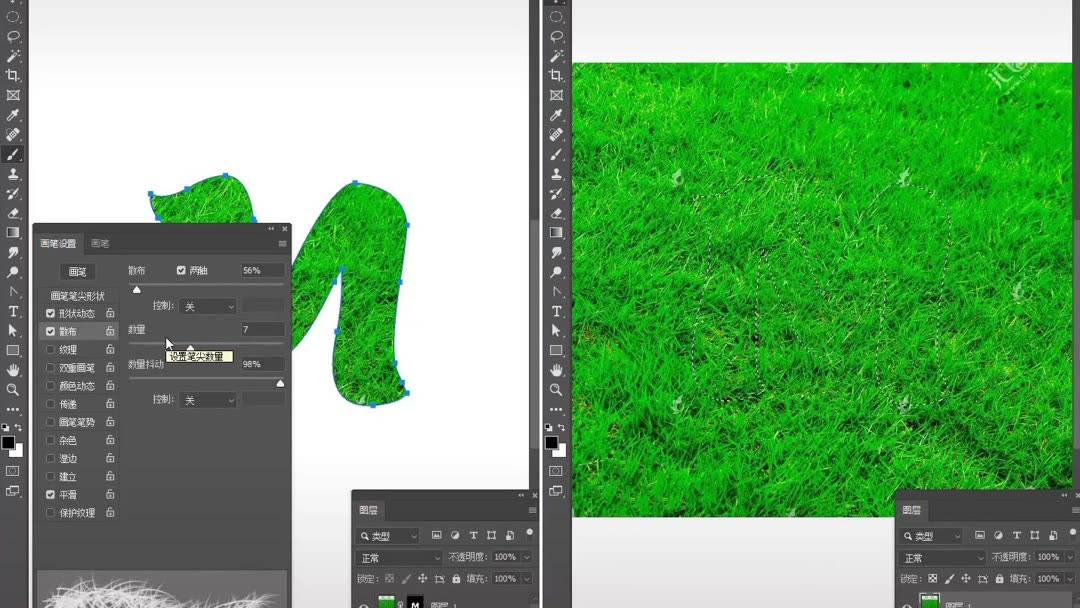This screenshot has height=608, width=1080.
Task: Select the Clone Stamp tool
Action: tap(12, 174)
